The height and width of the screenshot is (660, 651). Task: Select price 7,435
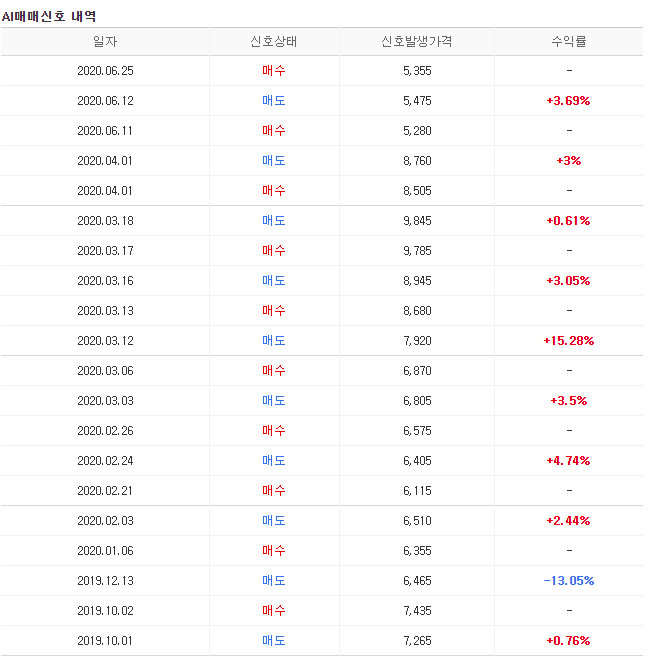point(417,611)
